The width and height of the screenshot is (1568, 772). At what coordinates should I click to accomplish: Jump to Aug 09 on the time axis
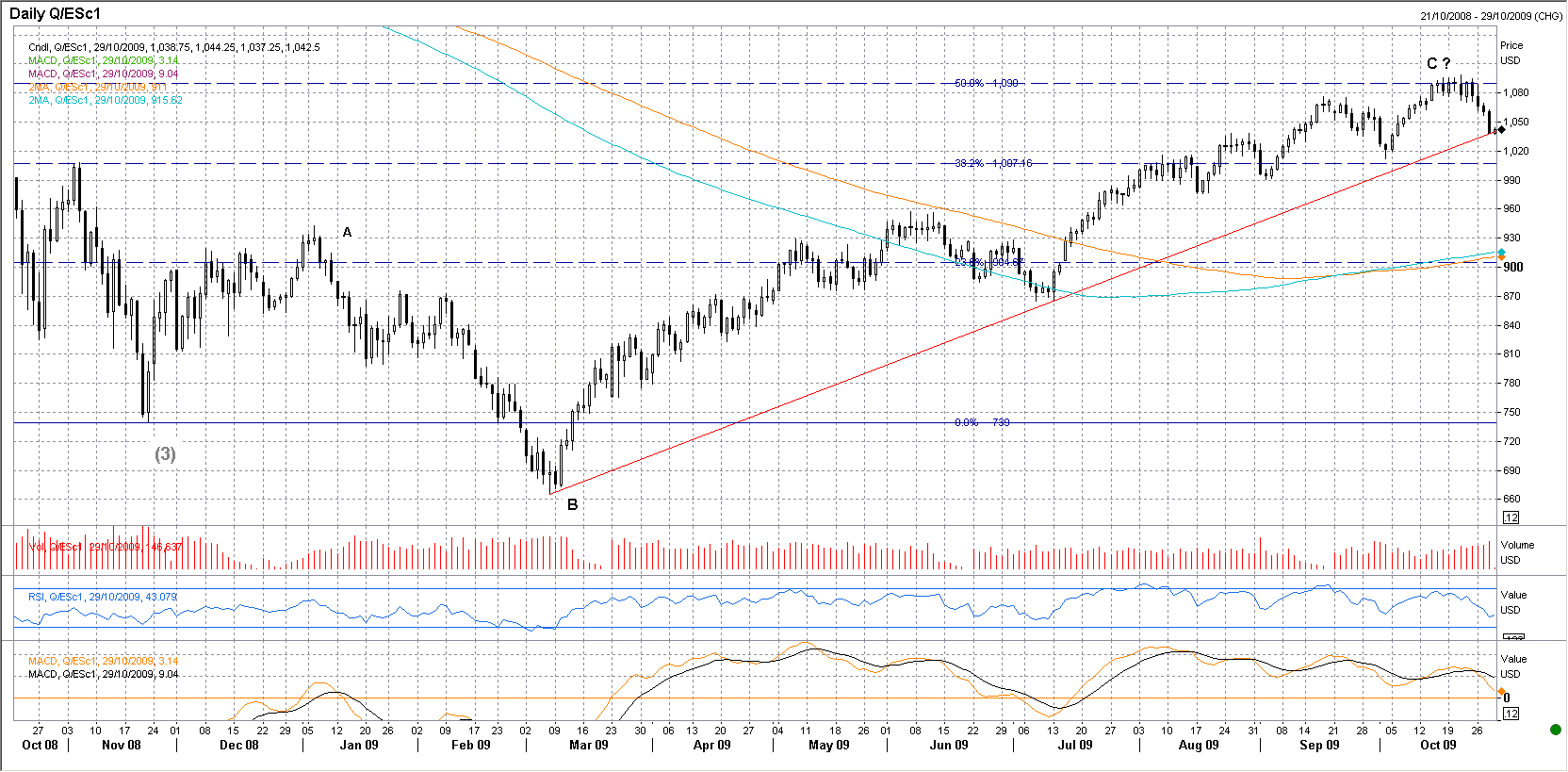(1199, 745)
